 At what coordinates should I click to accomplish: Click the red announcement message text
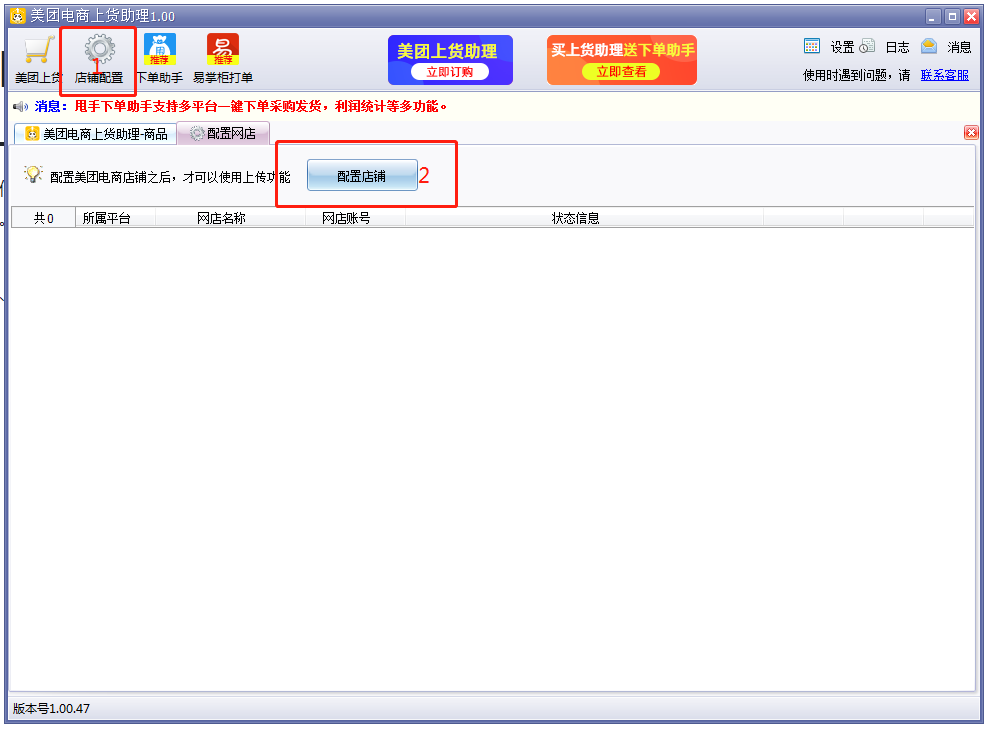pos(261,106)
